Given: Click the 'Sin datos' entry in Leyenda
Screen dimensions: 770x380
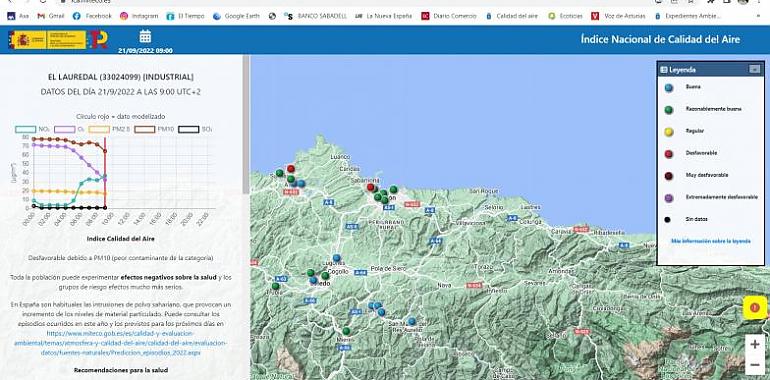Looking at the screenshot, I should click(697, 219).
